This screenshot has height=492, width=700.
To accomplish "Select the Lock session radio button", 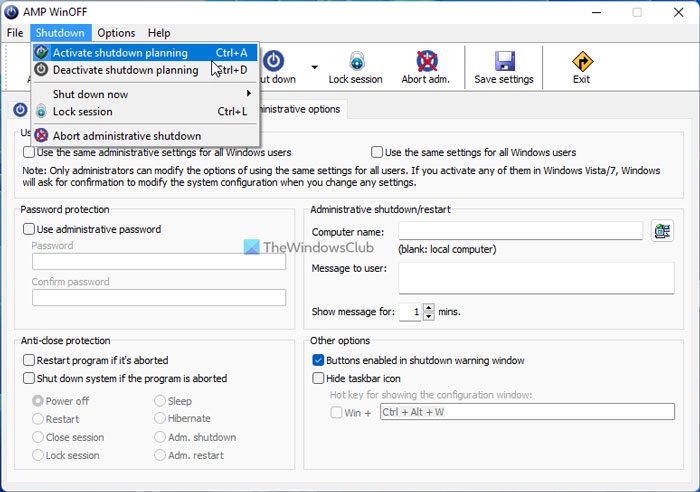I will (x=38, y=455).
